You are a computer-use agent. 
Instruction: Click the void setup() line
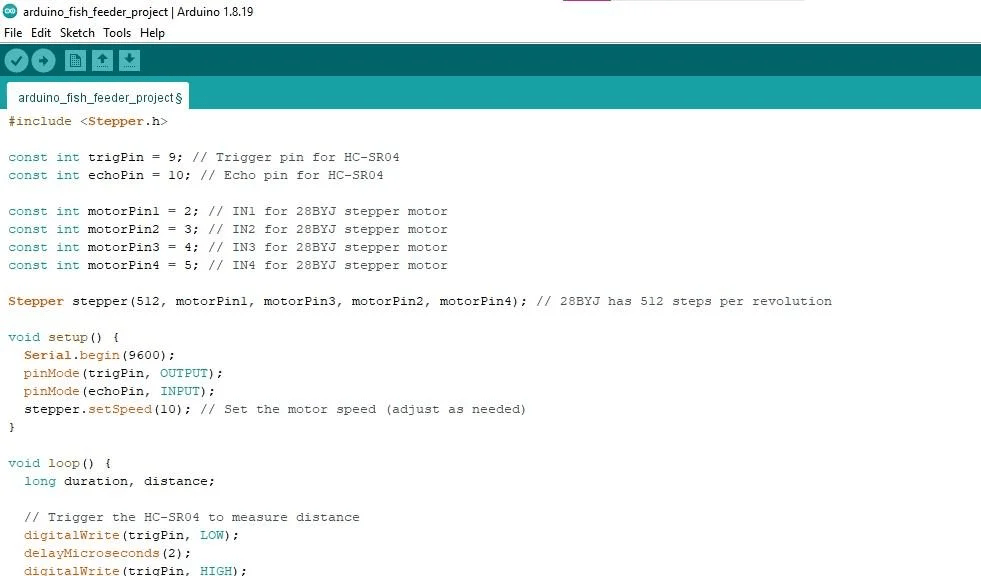(64, 338)
